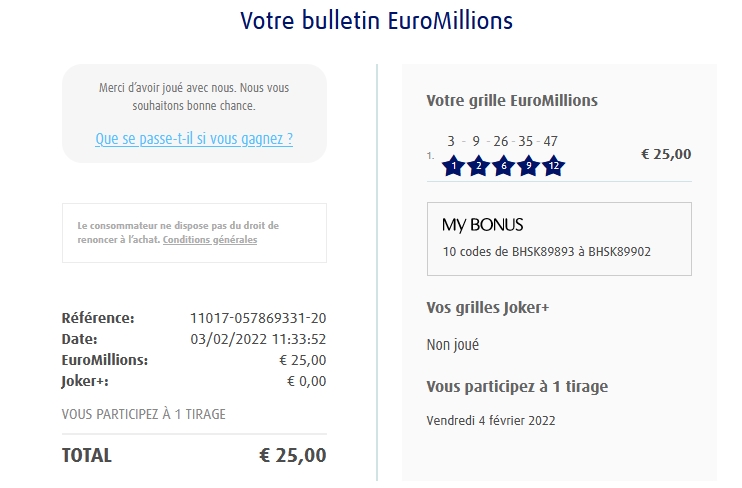The height and width of the screenshot is (488, 742).
Task: Click the star icon numbered 2
Action: pos(478,167)
